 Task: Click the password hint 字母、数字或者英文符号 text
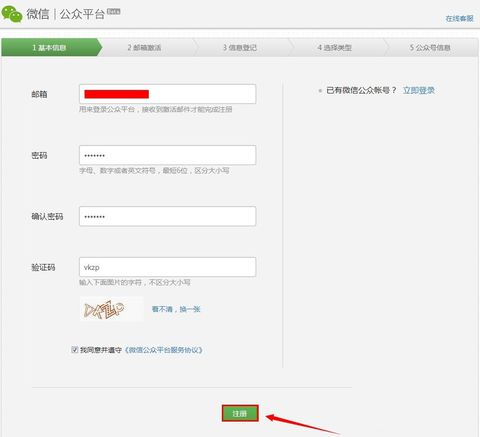154,171
